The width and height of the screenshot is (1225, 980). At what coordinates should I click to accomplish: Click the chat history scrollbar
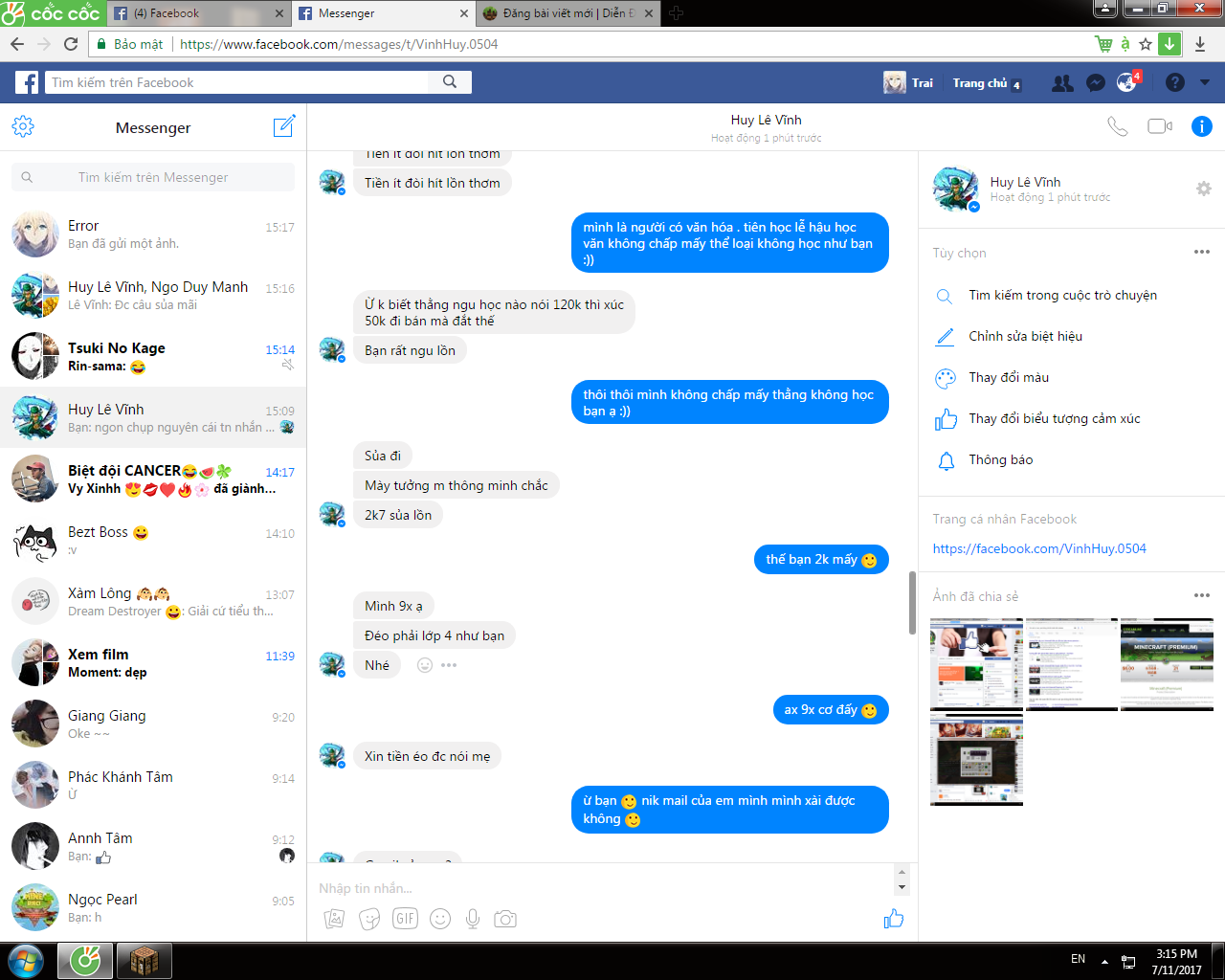pyautogui.click(x=912, y=603)
